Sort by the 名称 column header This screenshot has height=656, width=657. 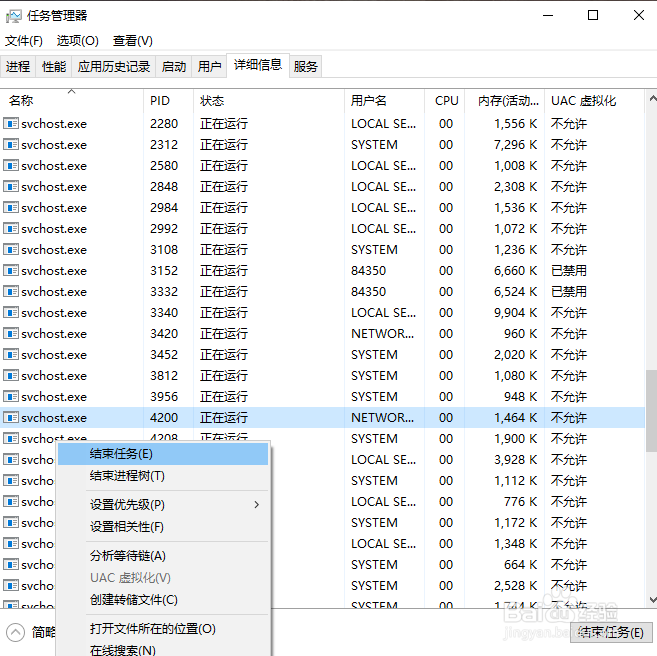72,101
